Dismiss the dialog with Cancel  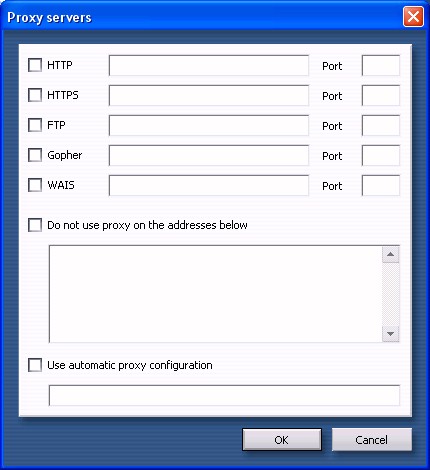click(x=372, y=440)
